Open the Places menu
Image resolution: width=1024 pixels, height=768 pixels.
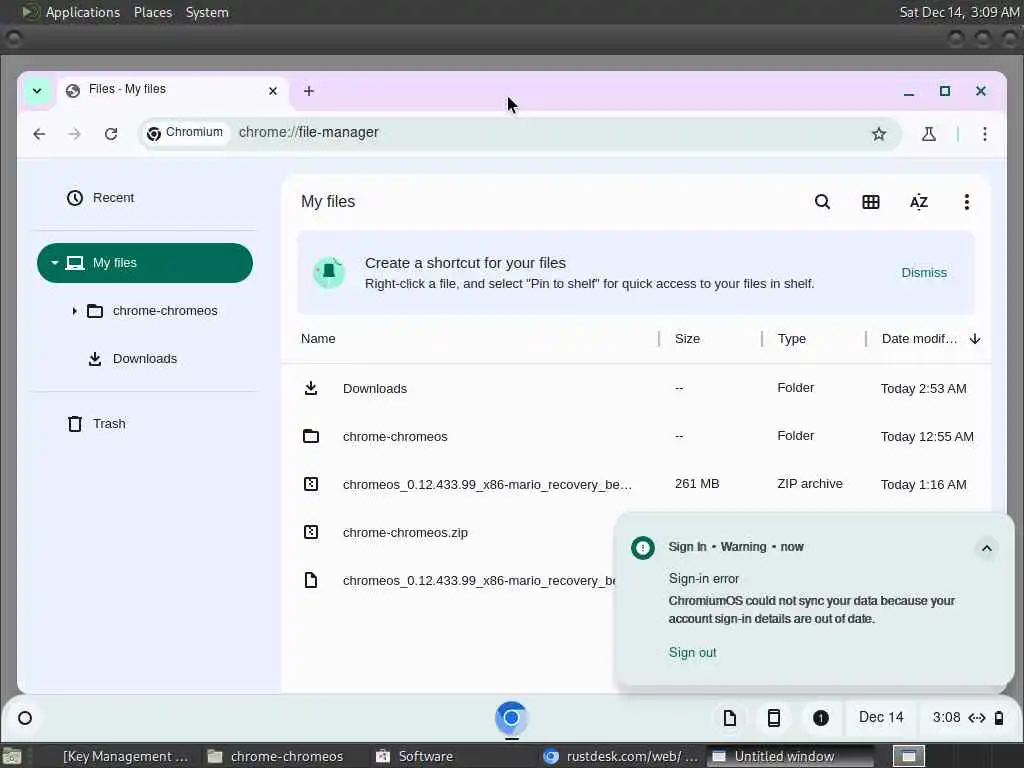point(153,12)
